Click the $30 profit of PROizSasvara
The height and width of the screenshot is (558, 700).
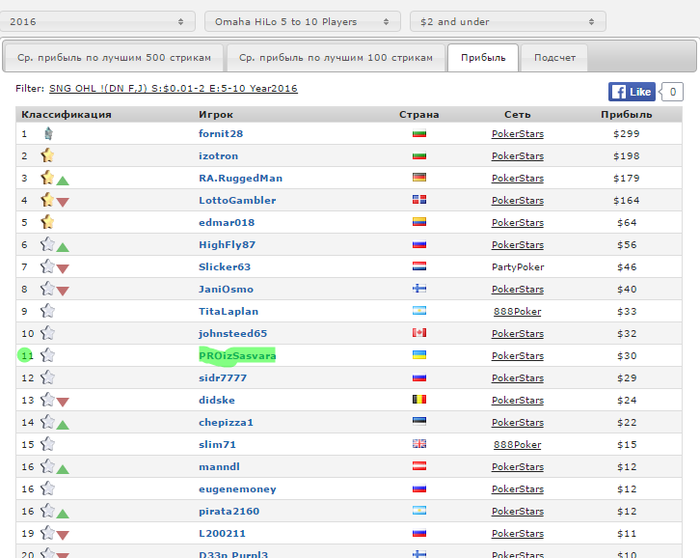pyautogui.click(x=626, y=356)
